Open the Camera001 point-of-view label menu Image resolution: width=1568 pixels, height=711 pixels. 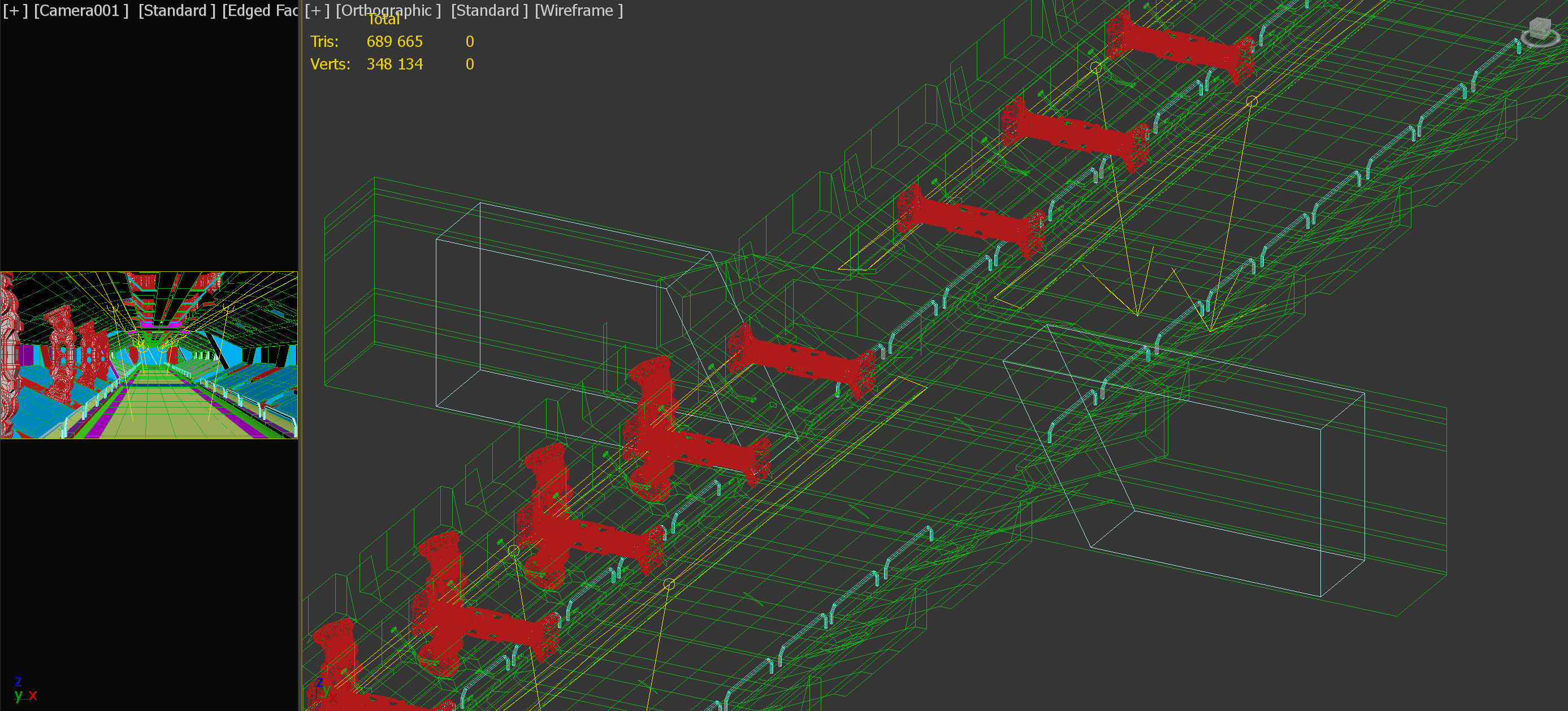[81, 10]
